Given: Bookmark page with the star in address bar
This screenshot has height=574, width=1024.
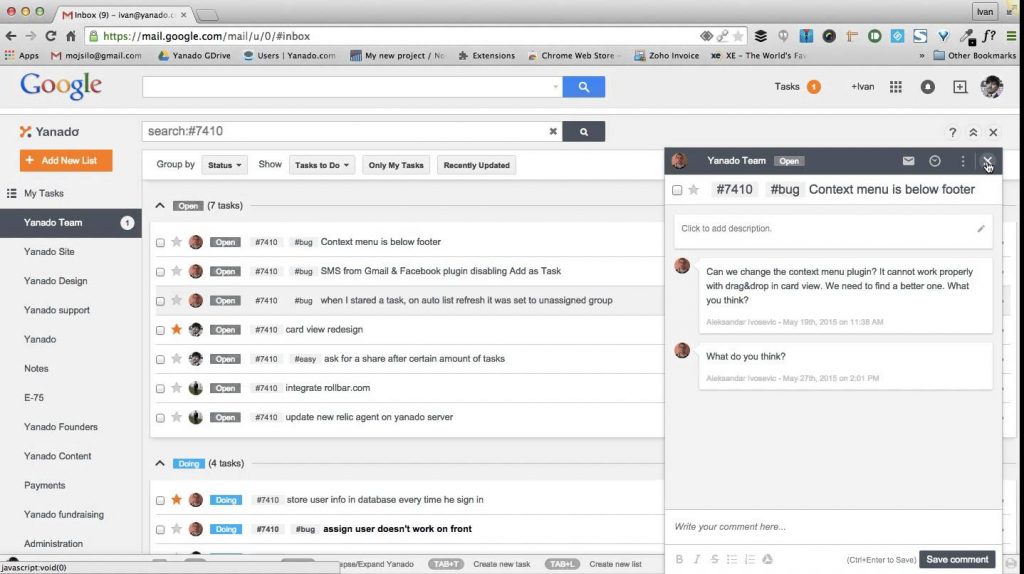Looking at the screenshot, I should pos(738,36).
